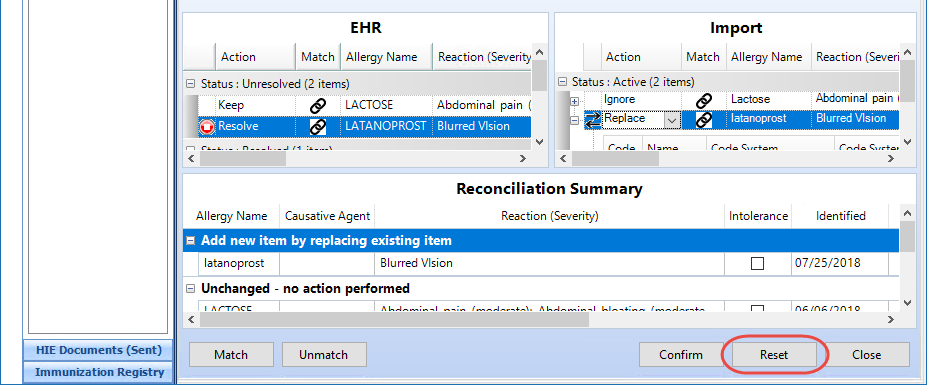This screenshot has width=927, height=385.
Task: Open HIE Documents (Sent) tab
Action: [99, 350]
